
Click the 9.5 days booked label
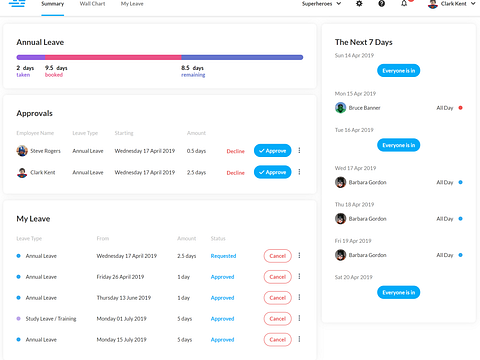(56, 71)
